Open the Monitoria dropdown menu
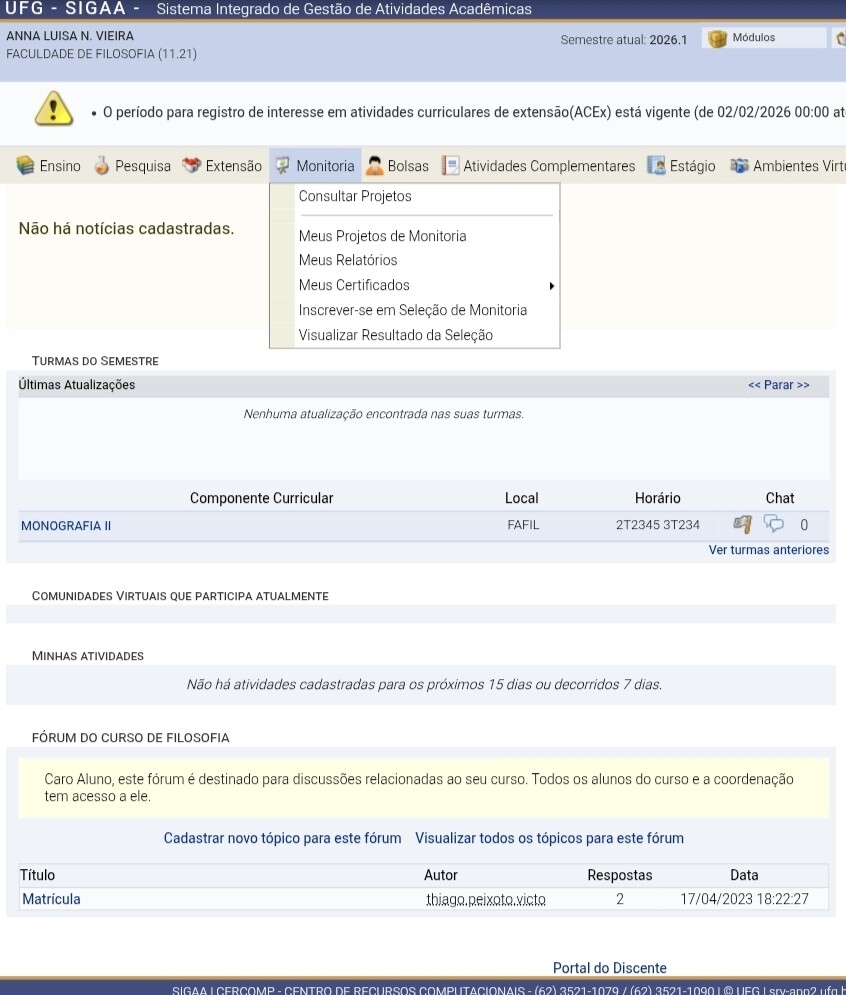 (x=315, y=166)
